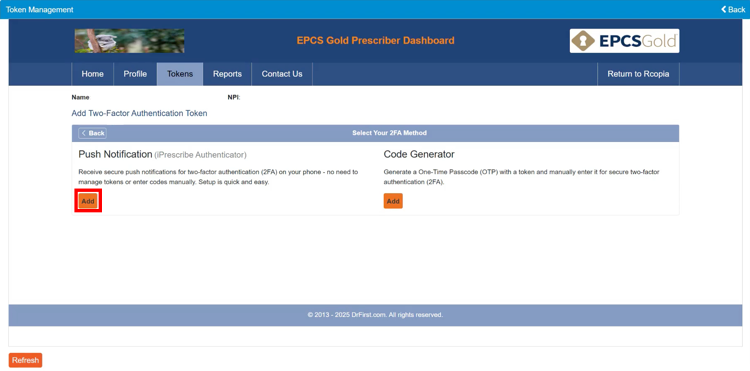Open the Reports tab
Image resolution: width=750 pixels, height=371 pixels.
(227, 74)
